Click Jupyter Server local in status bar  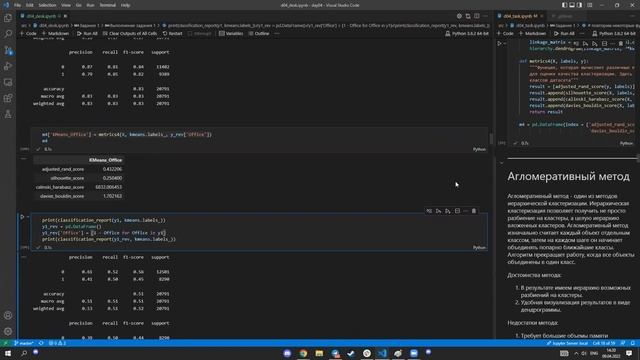pyautogui.click(x=567, y=343)
